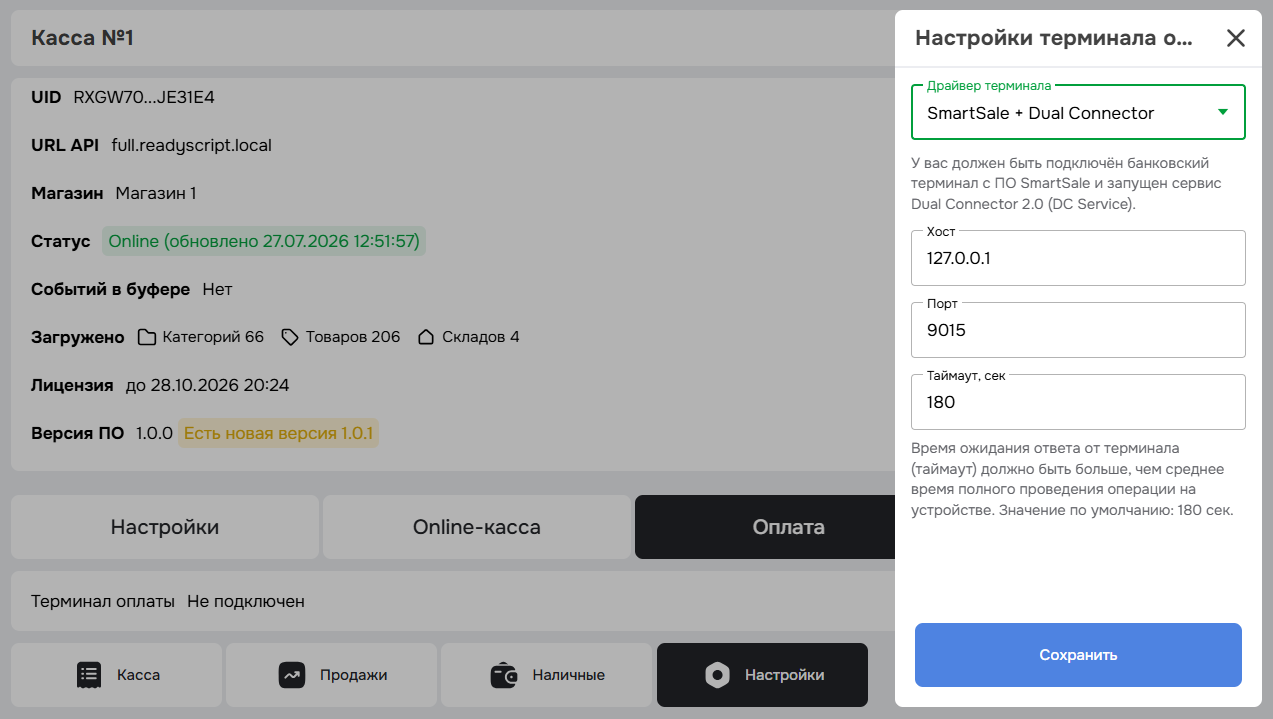
Task: Click the wallet icon next to Наличные
Action: (x=505, y=675)
